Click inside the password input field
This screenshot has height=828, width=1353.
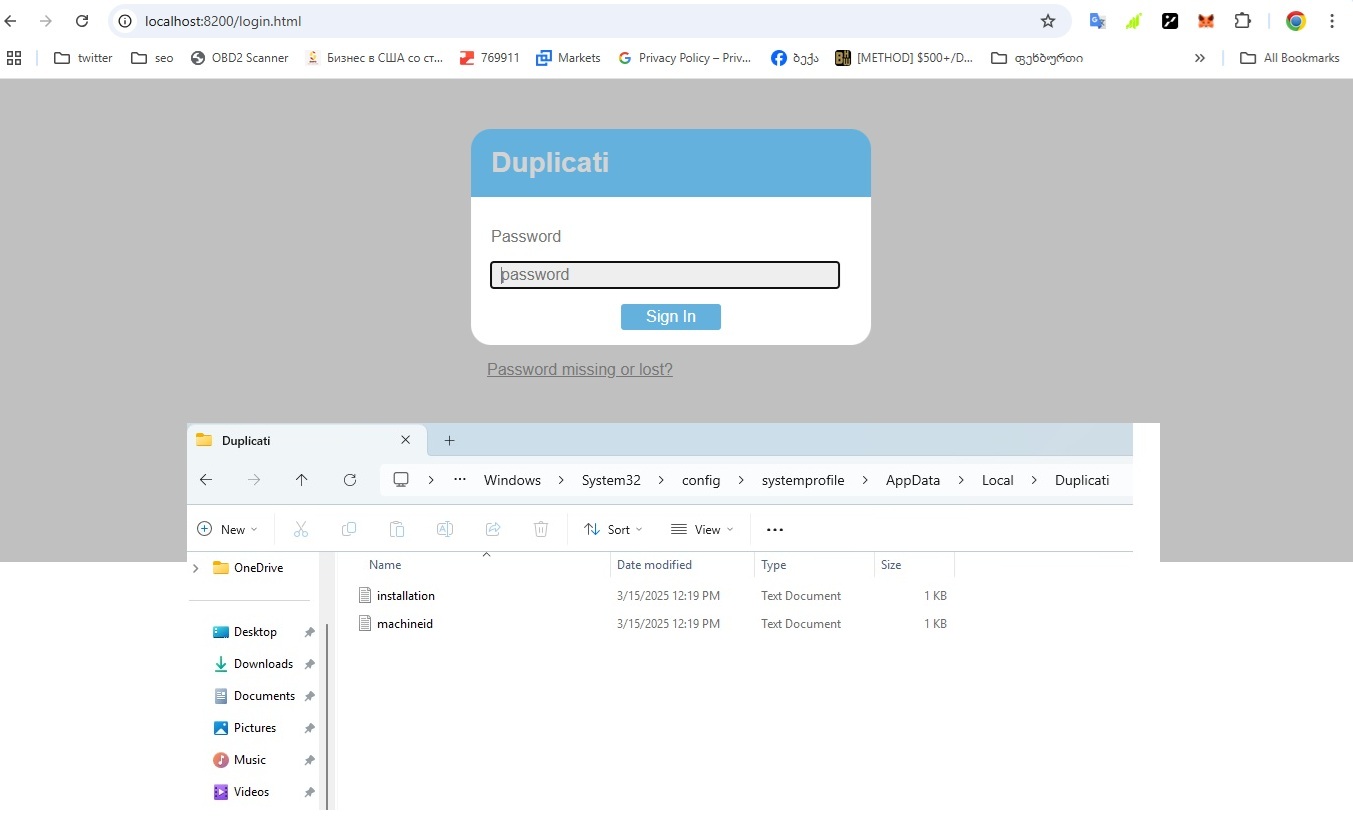coord(664,274)
